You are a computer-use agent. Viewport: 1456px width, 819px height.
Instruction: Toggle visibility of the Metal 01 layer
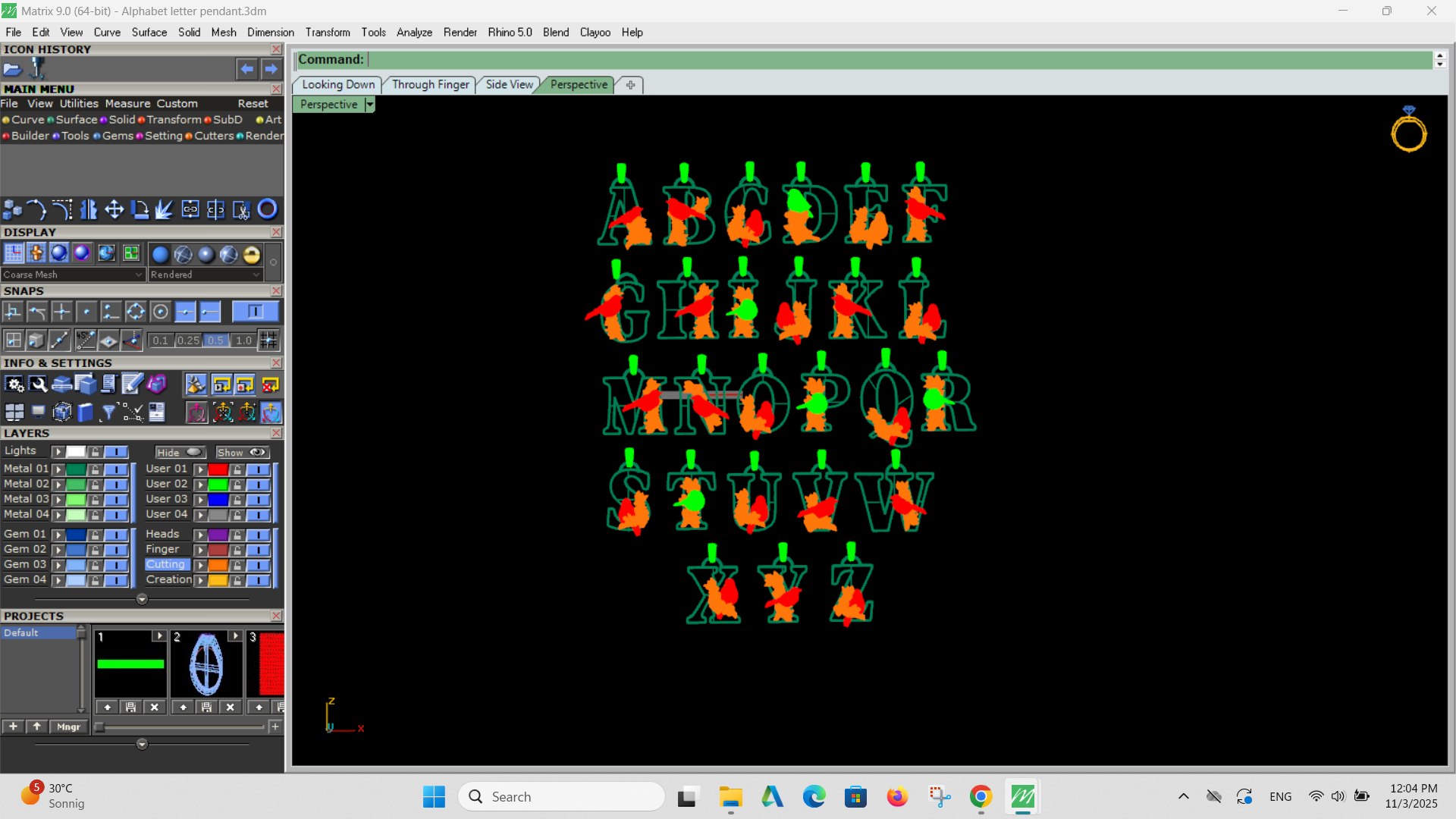[116, 469]
